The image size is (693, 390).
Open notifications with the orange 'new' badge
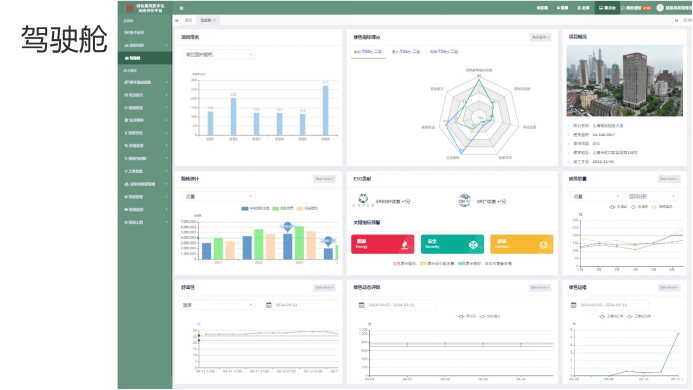(636, 8)
